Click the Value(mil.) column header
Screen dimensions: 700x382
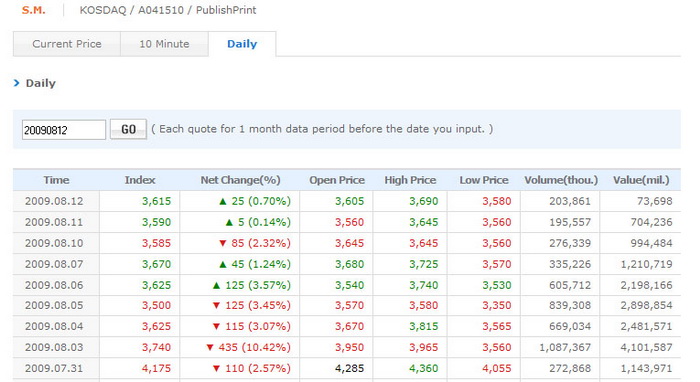(x=641, y=180)
